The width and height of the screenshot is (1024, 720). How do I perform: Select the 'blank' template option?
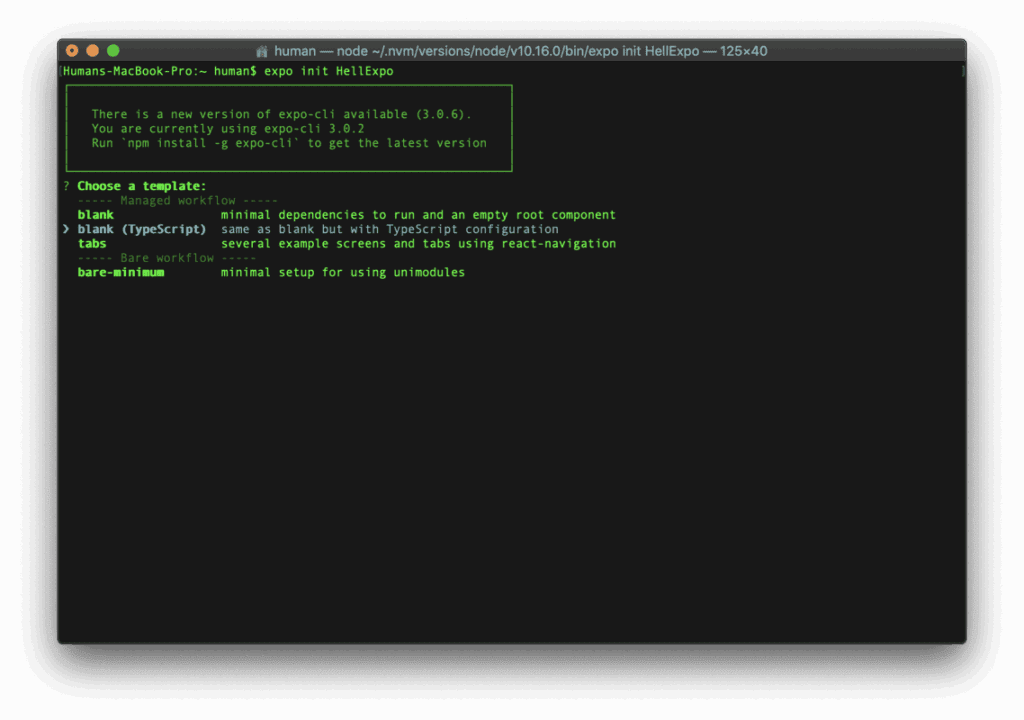point(95,214)
